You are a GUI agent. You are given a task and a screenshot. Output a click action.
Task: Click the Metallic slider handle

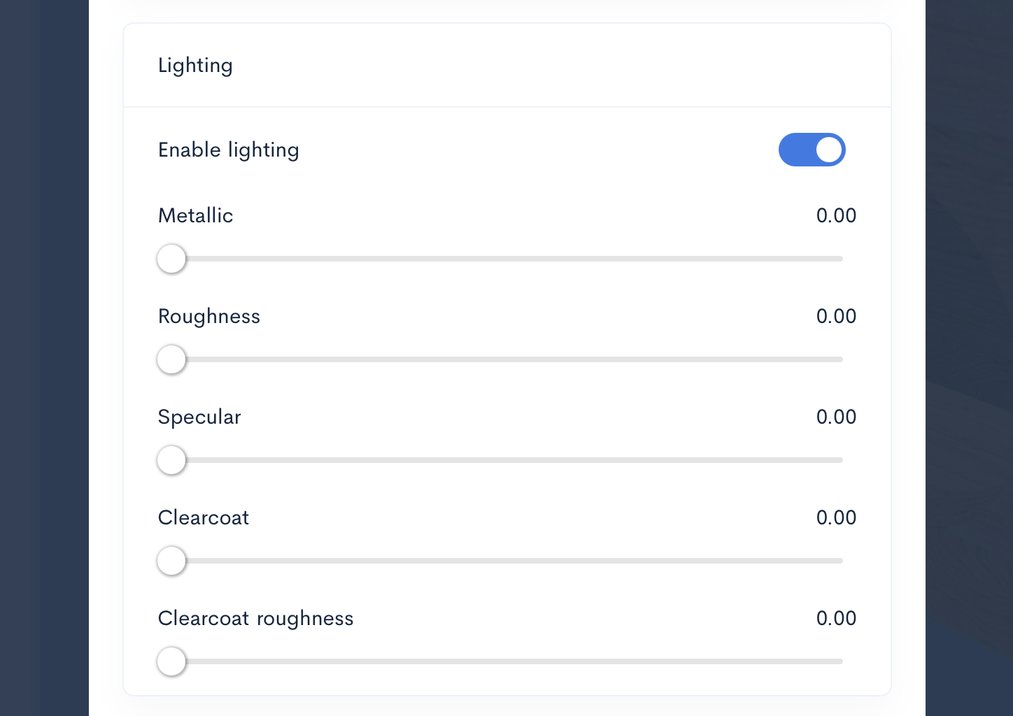(x=171, y=259)
